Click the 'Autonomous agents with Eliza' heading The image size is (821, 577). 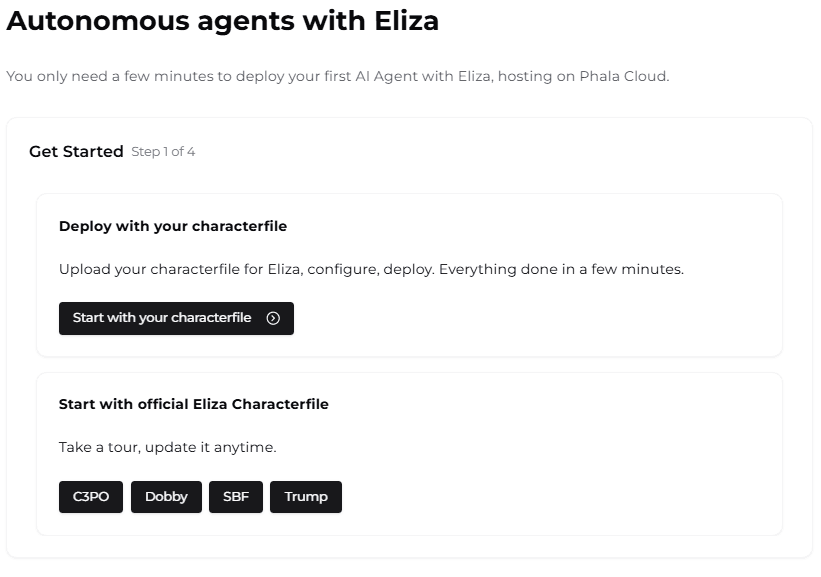[x=223, y=21]
